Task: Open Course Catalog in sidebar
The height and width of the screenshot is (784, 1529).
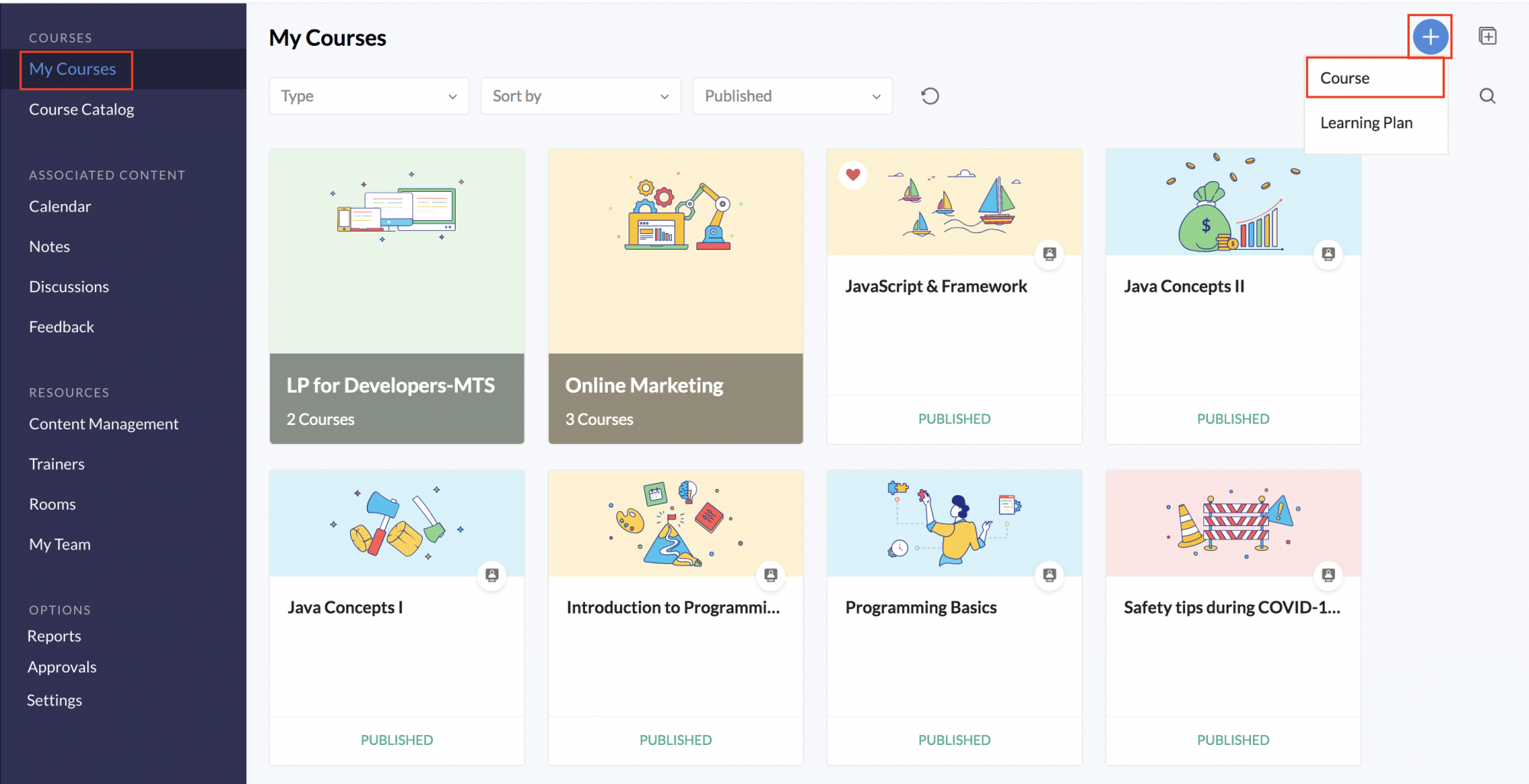Action: pyautogui.click(x=82, y=109)
